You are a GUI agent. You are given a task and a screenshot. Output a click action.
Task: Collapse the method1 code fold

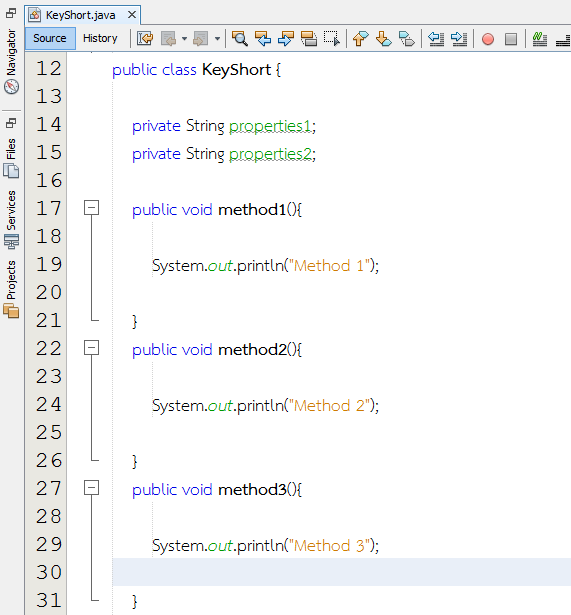point(91,207)
